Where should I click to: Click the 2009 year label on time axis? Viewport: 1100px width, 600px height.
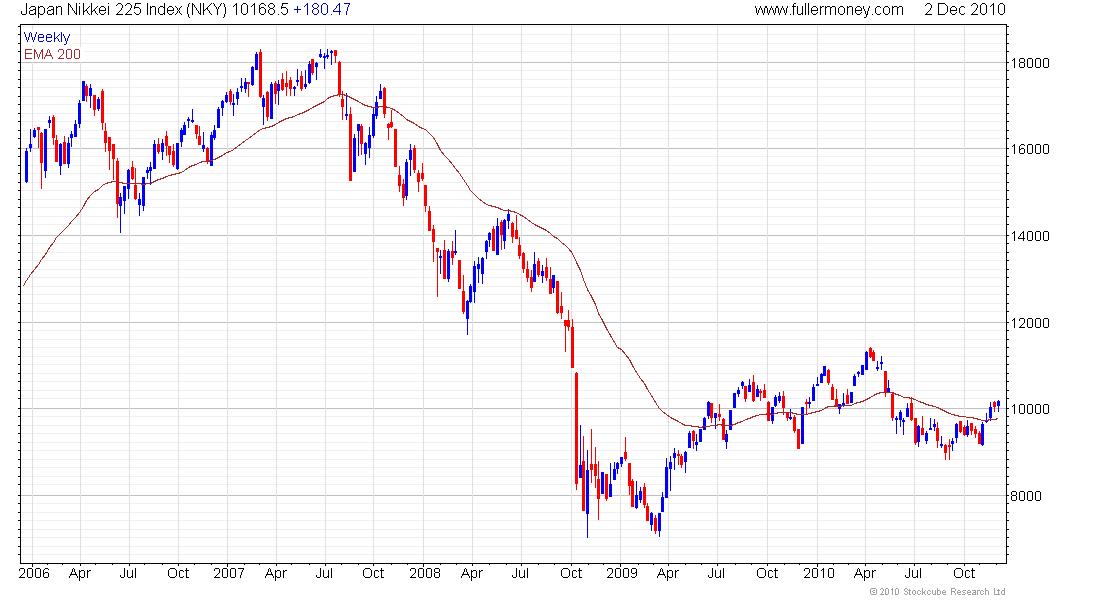click(x=622, y=573)
